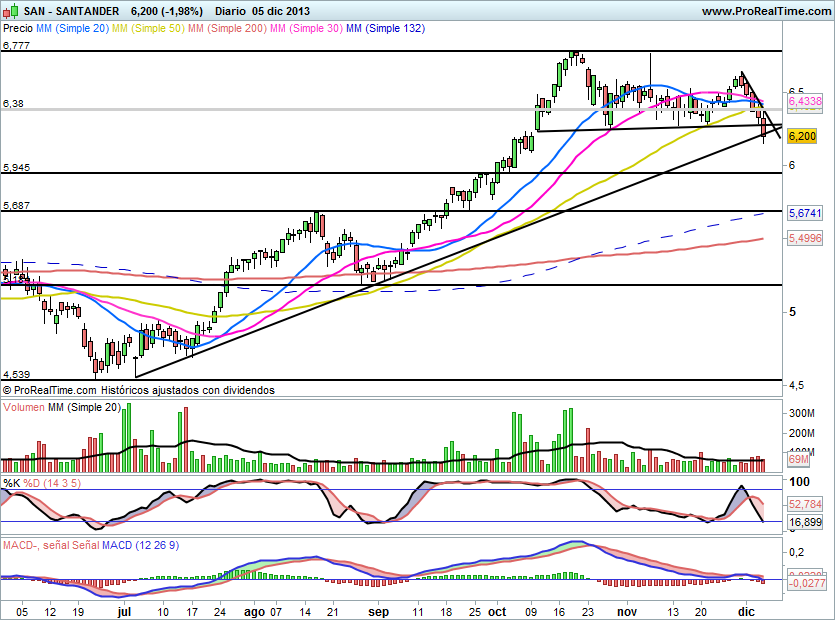835x620 pixels.
Task: Click the candlestick icon beside SAN title
Action: 12,11
